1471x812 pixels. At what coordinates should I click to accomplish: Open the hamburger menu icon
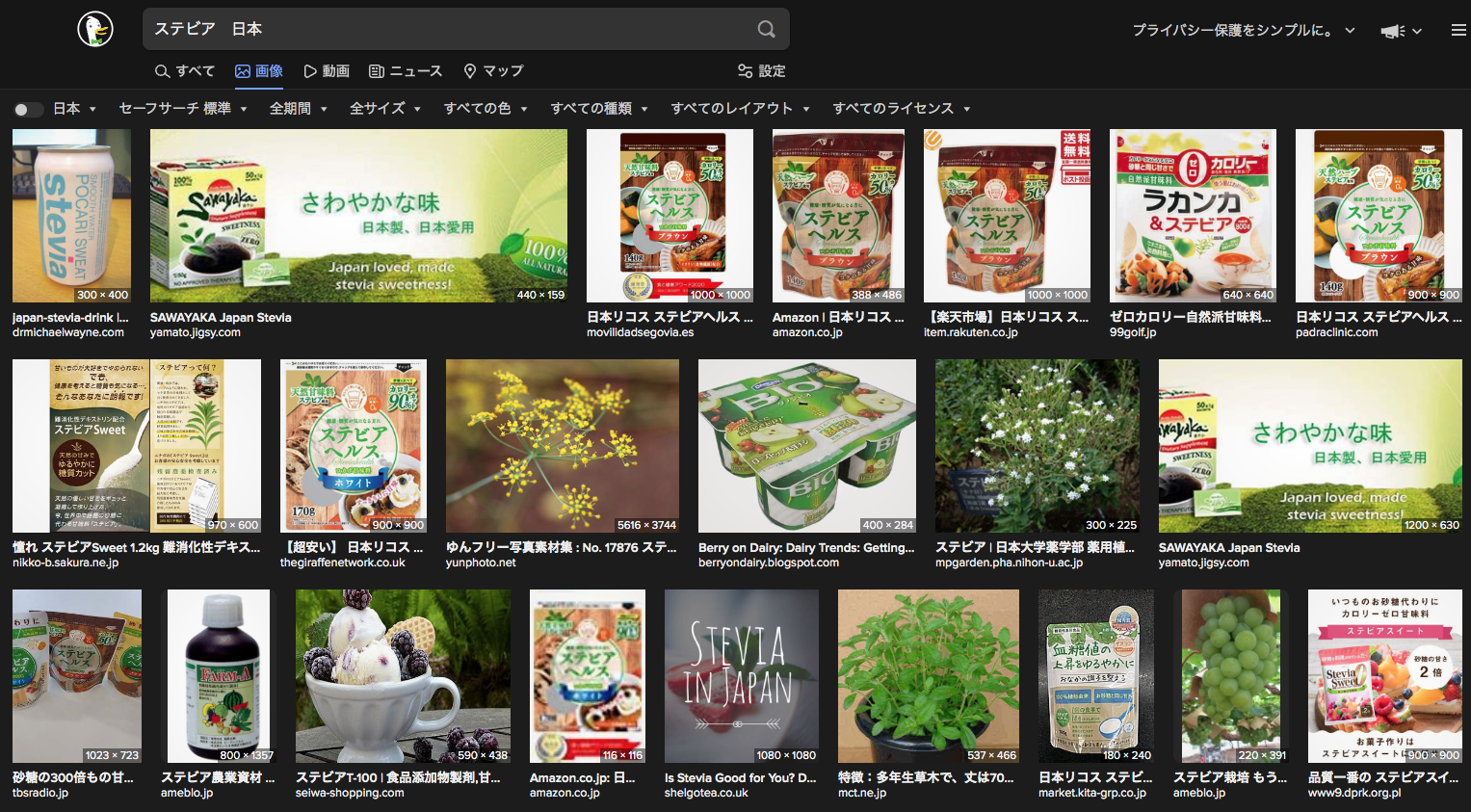1458,31
